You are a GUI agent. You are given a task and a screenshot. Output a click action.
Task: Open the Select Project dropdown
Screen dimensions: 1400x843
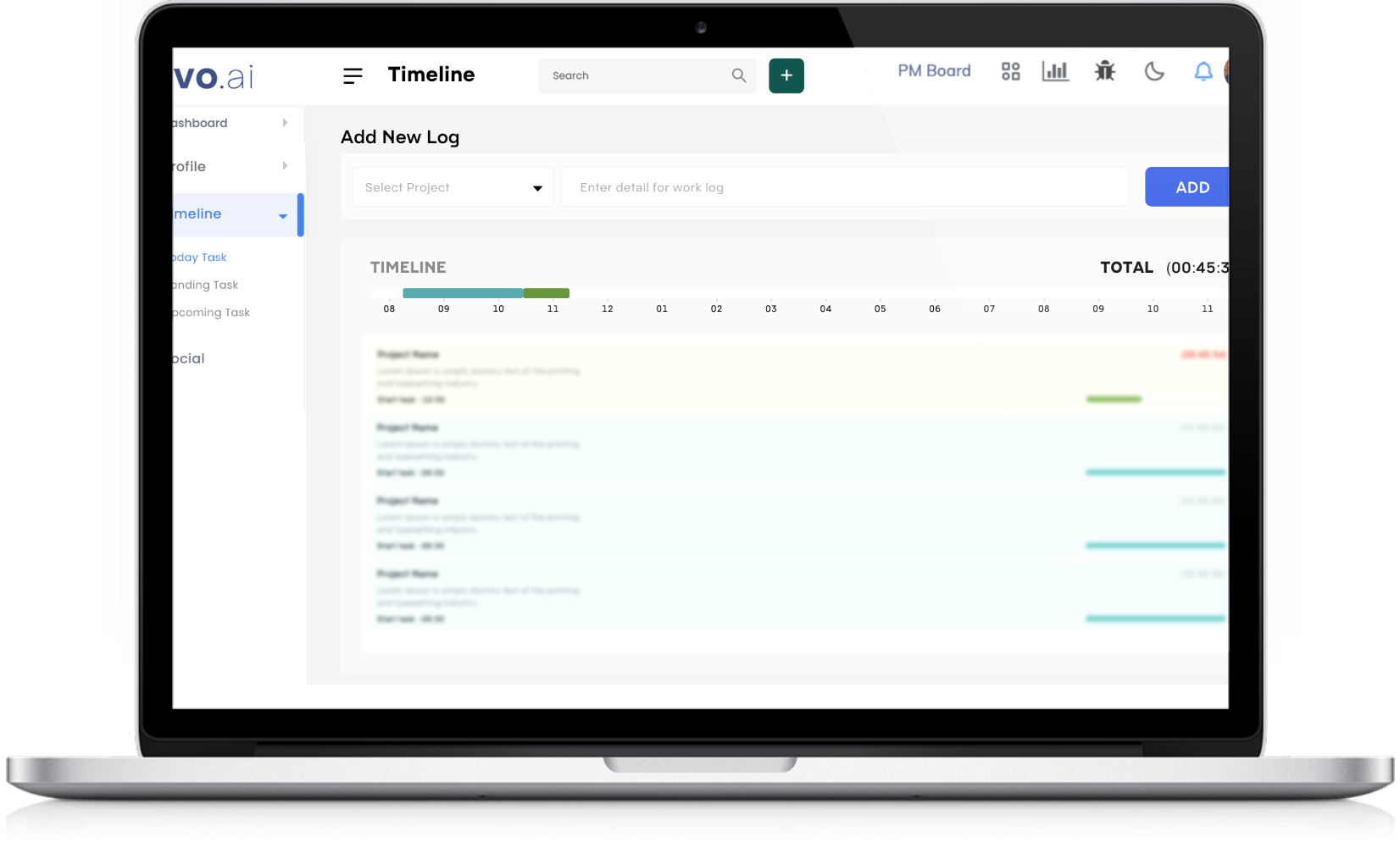click(x=453, y=187)
